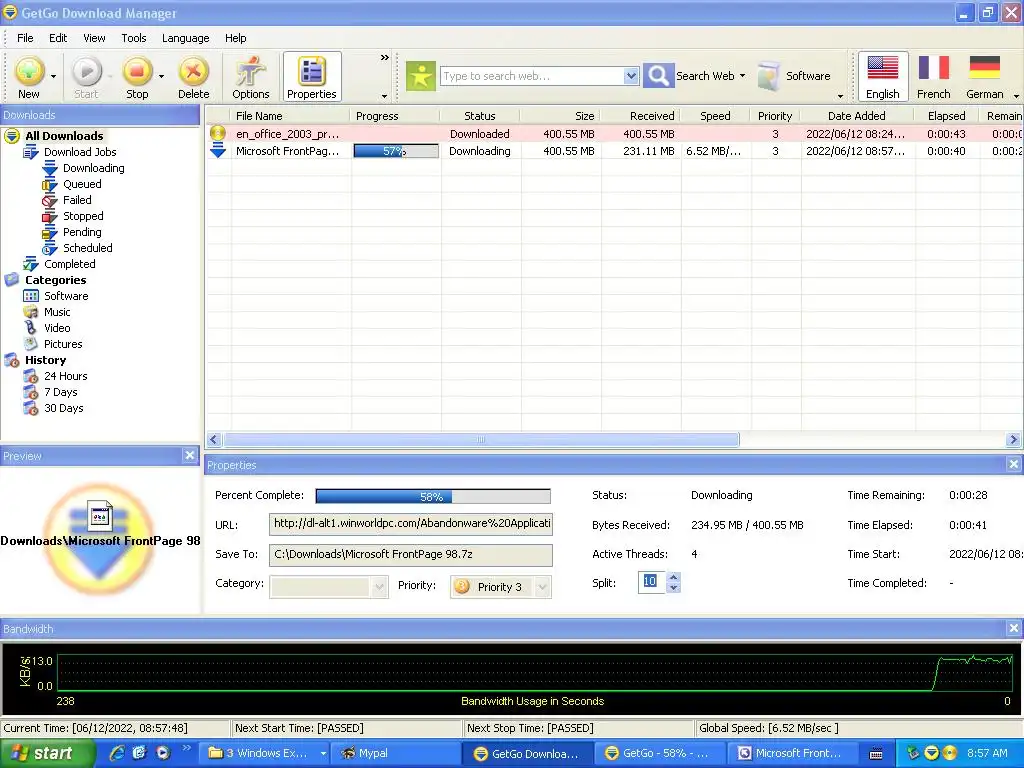Select the Scheduled filter
1024x768 pixels.
coord(88,248)
